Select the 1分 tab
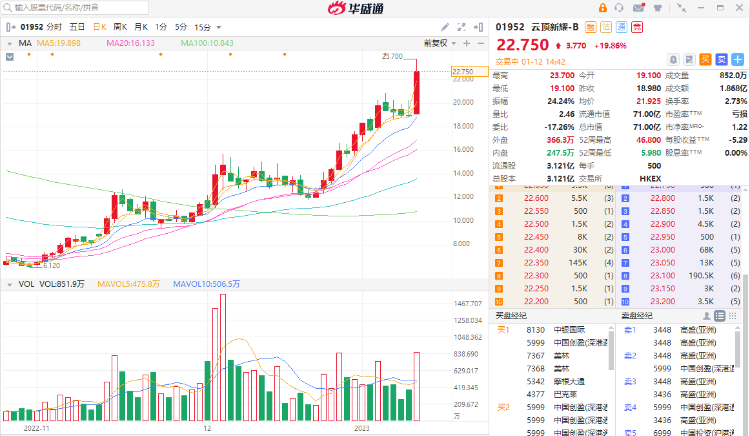This screenshot has width=750, height=436. [161, 27]
